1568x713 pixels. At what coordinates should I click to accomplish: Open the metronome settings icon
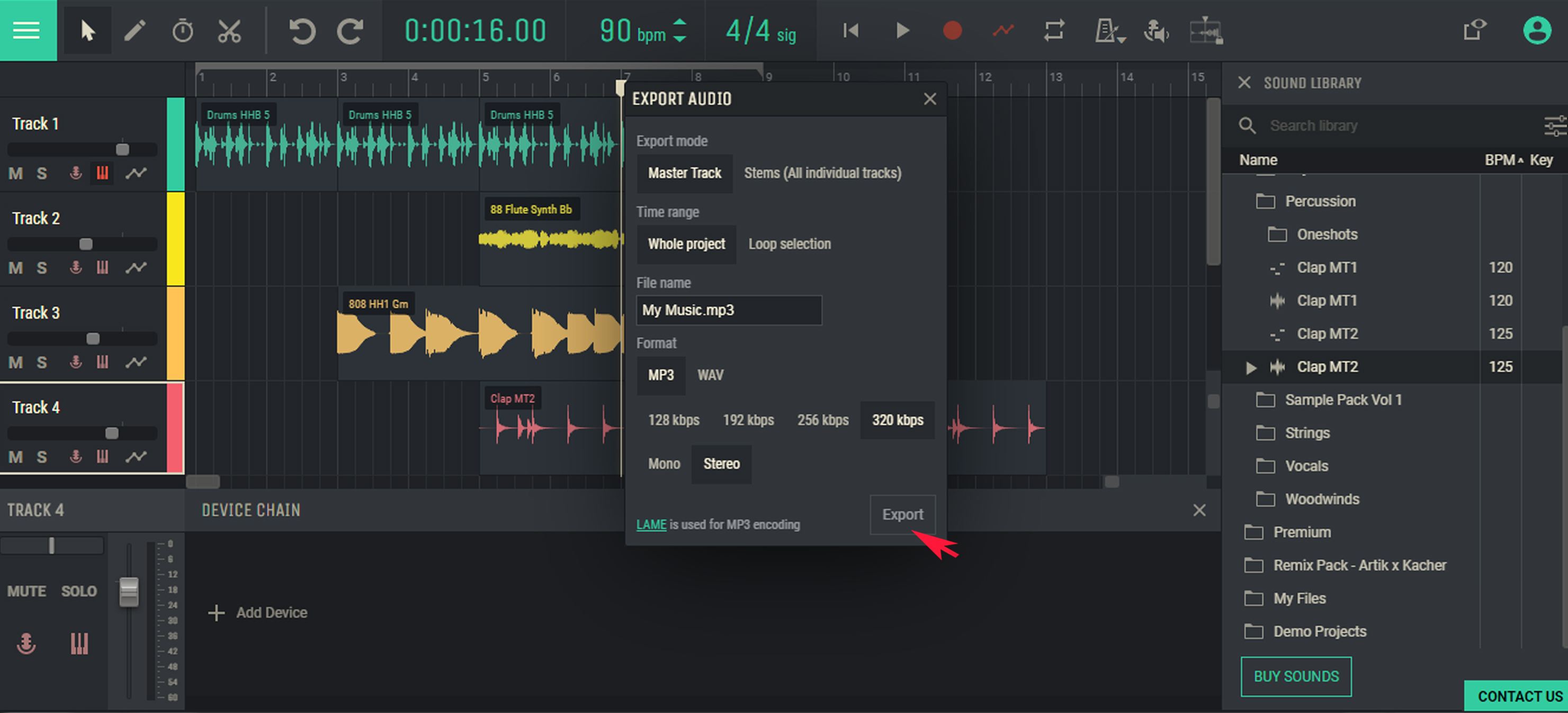click(x=1108, y=30)
